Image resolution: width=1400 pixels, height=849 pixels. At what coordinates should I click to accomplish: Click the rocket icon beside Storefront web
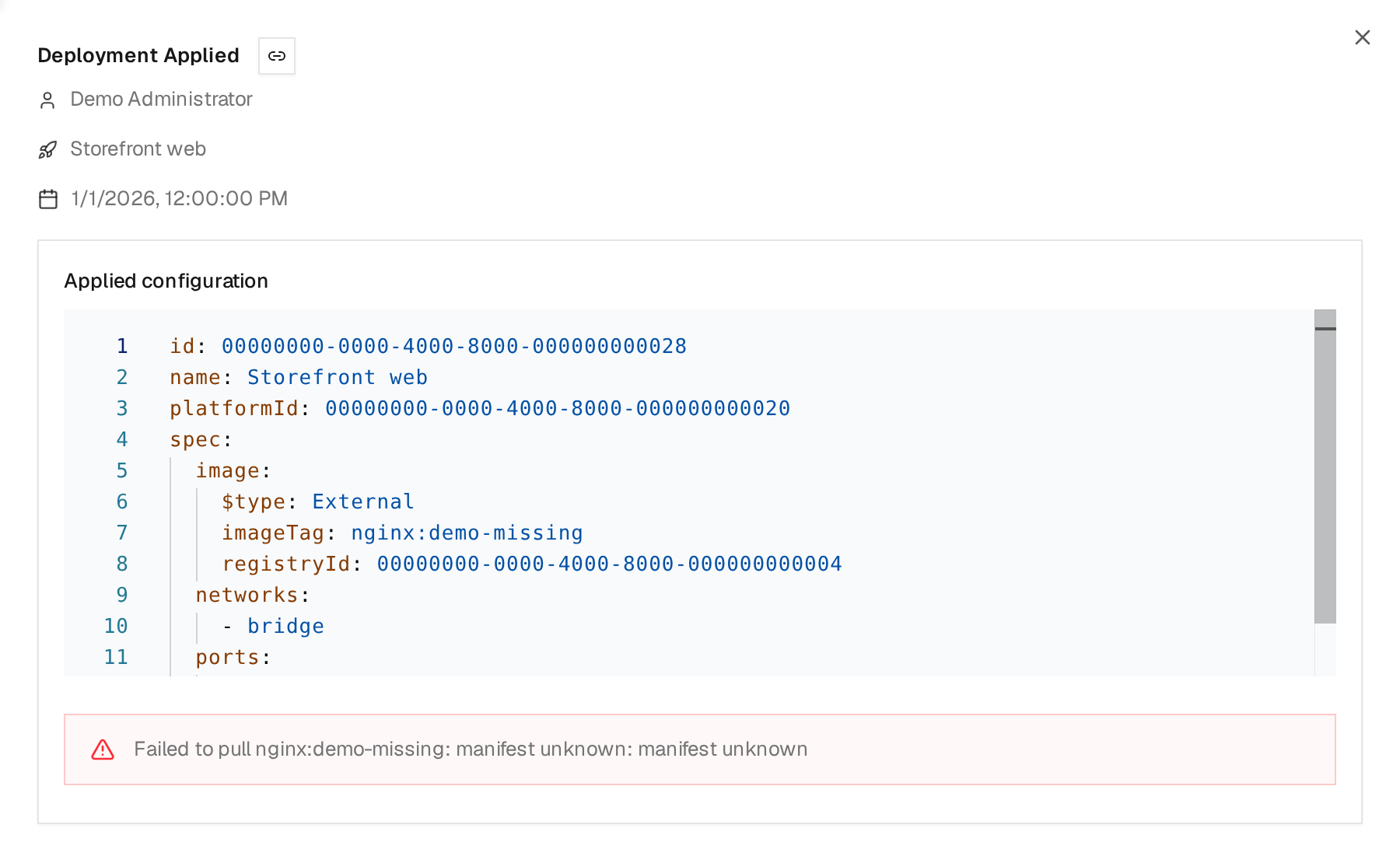[47, 150]
